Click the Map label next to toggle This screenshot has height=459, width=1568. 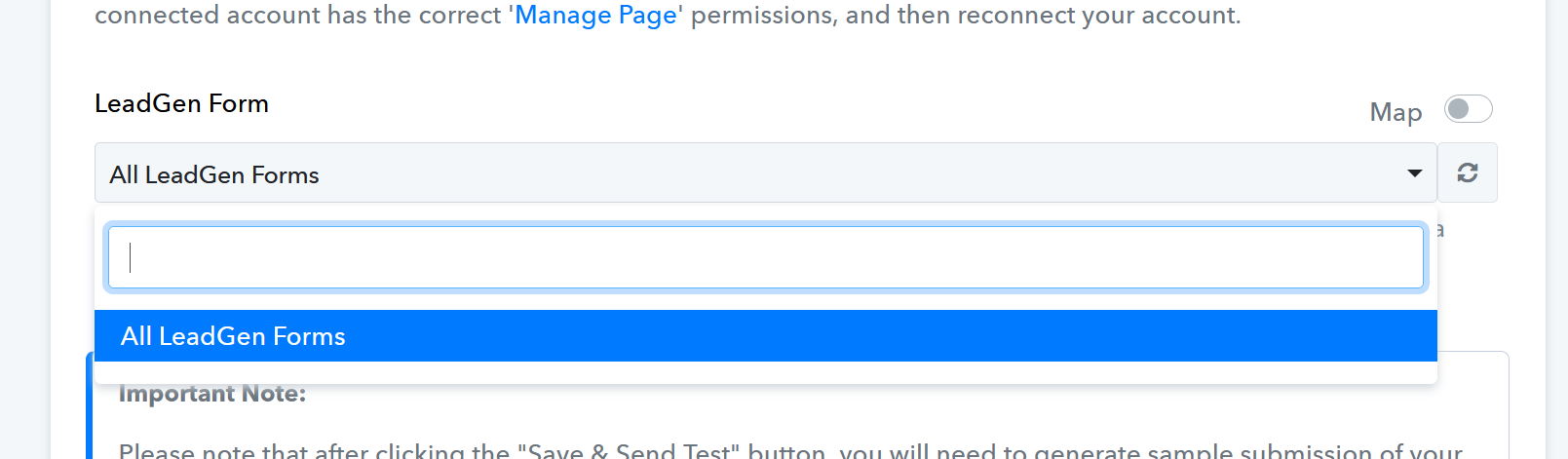(1396, 112)
